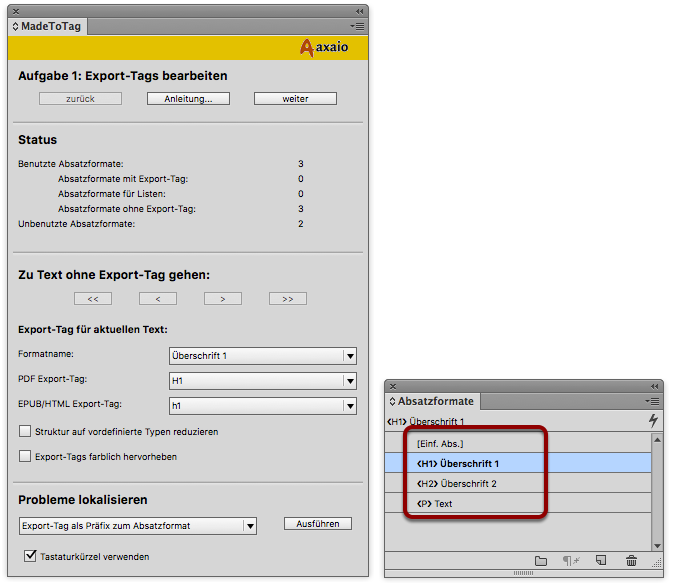Click the Absatzformate panel resize grip
The width and height of the screenshot is (678, 588).
657,562
